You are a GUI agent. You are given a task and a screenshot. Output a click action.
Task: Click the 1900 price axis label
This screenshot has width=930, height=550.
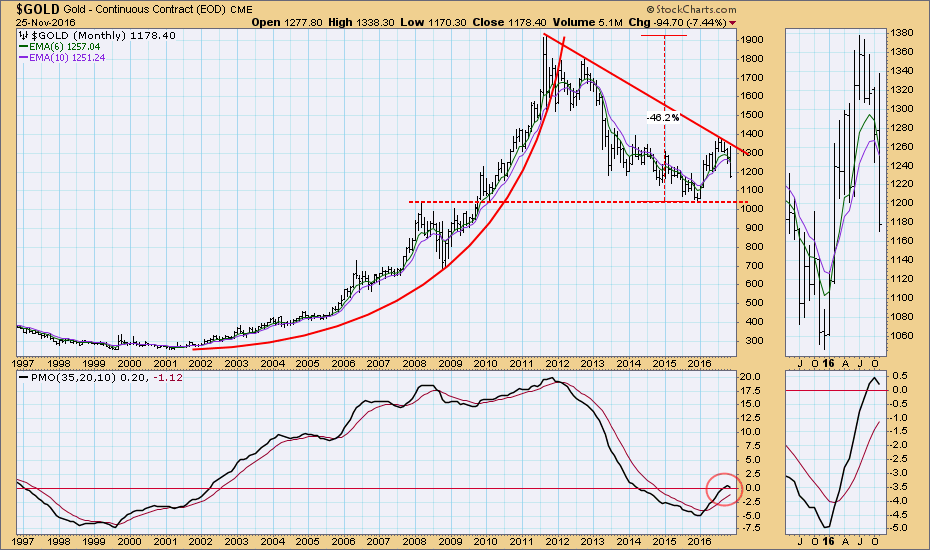tap(751, 40)
